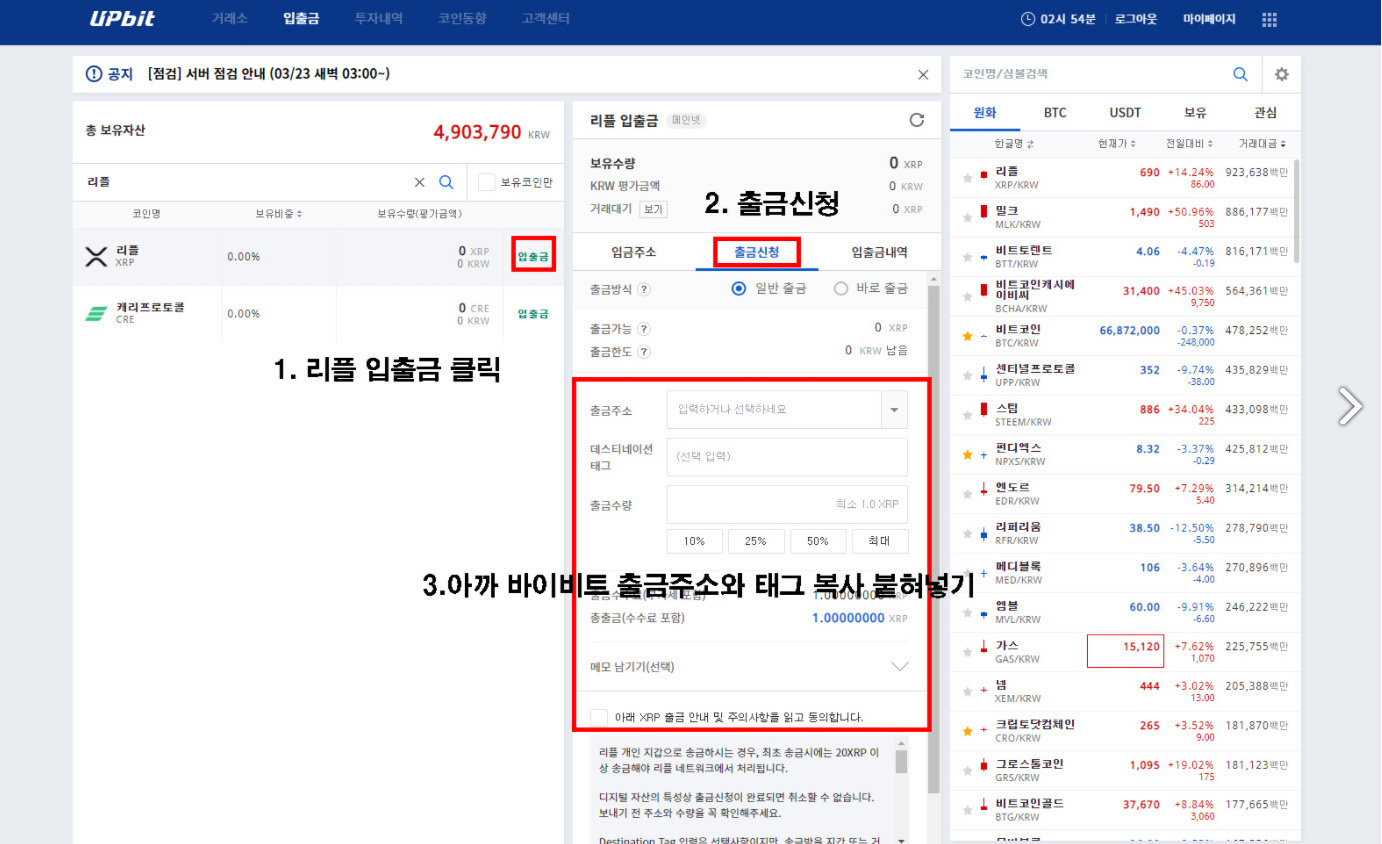Toggle favorite star for 크립토닷컴체인
Viewport: 1382px width, 844px height.
(967, 731)
